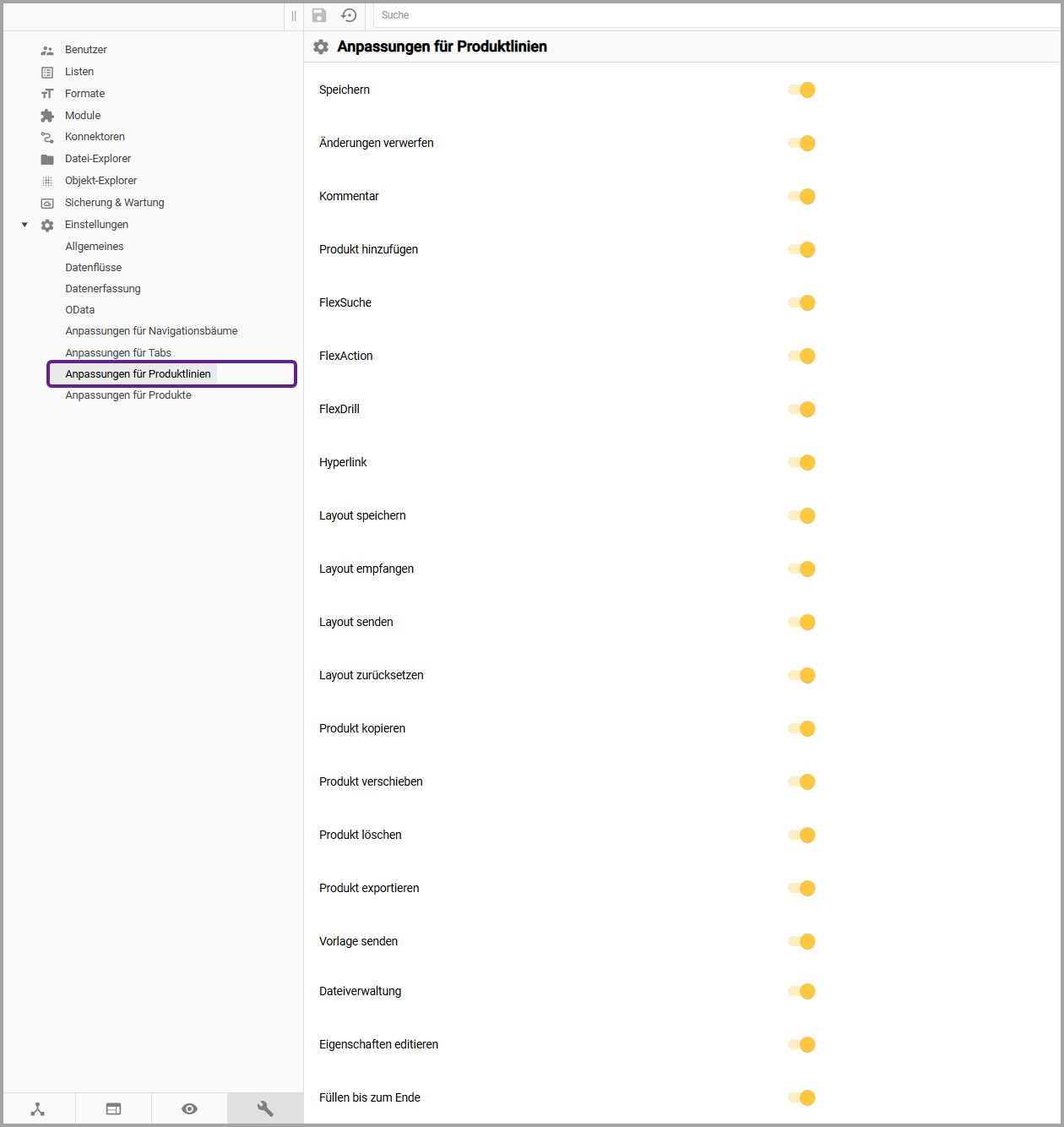The height and width of the screenshot is (1127, 1064).
Task: Click the restore history icon in toolbar
Action: [x=349, y=15]
